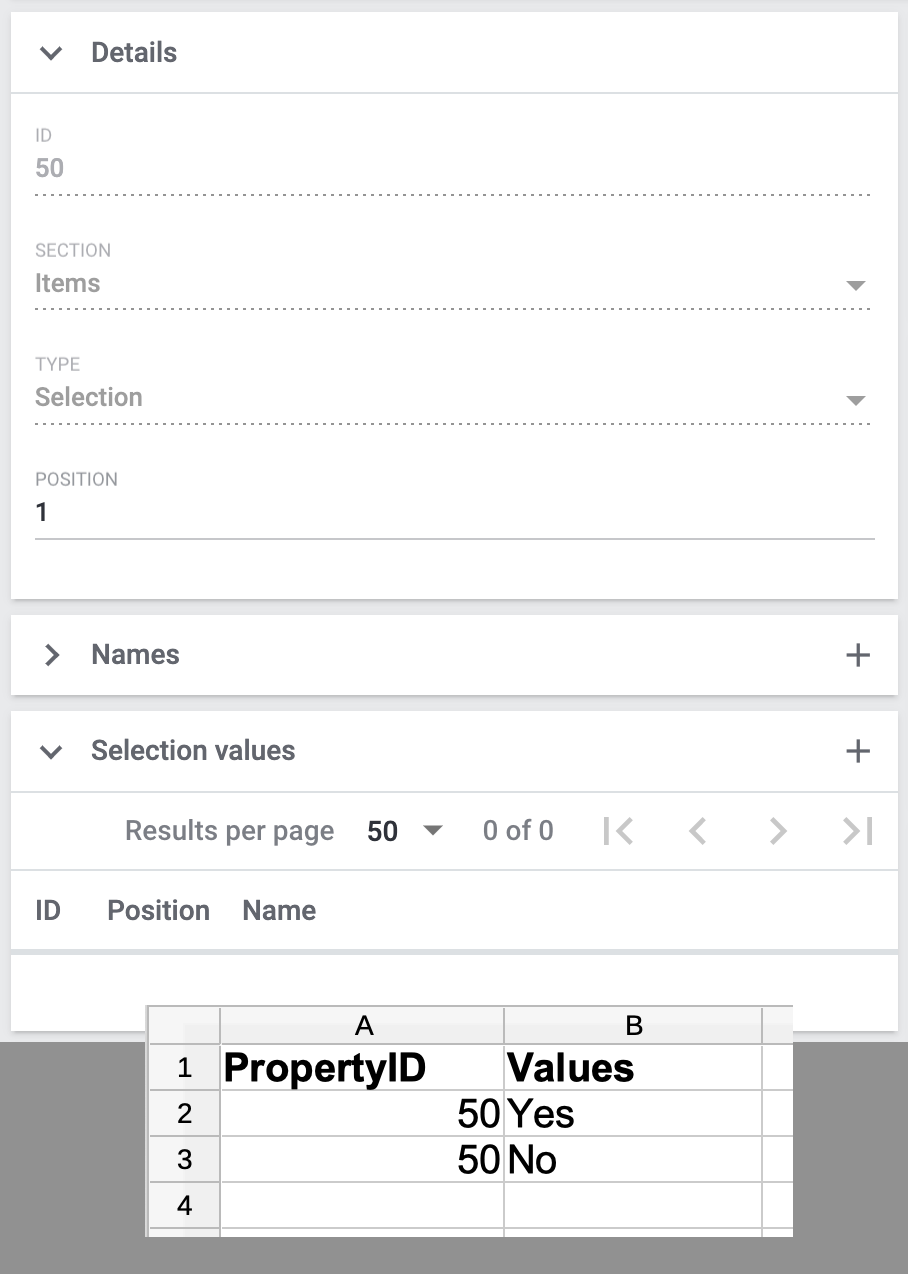Select spreadsheet row 3 header

click(184, 1160)
